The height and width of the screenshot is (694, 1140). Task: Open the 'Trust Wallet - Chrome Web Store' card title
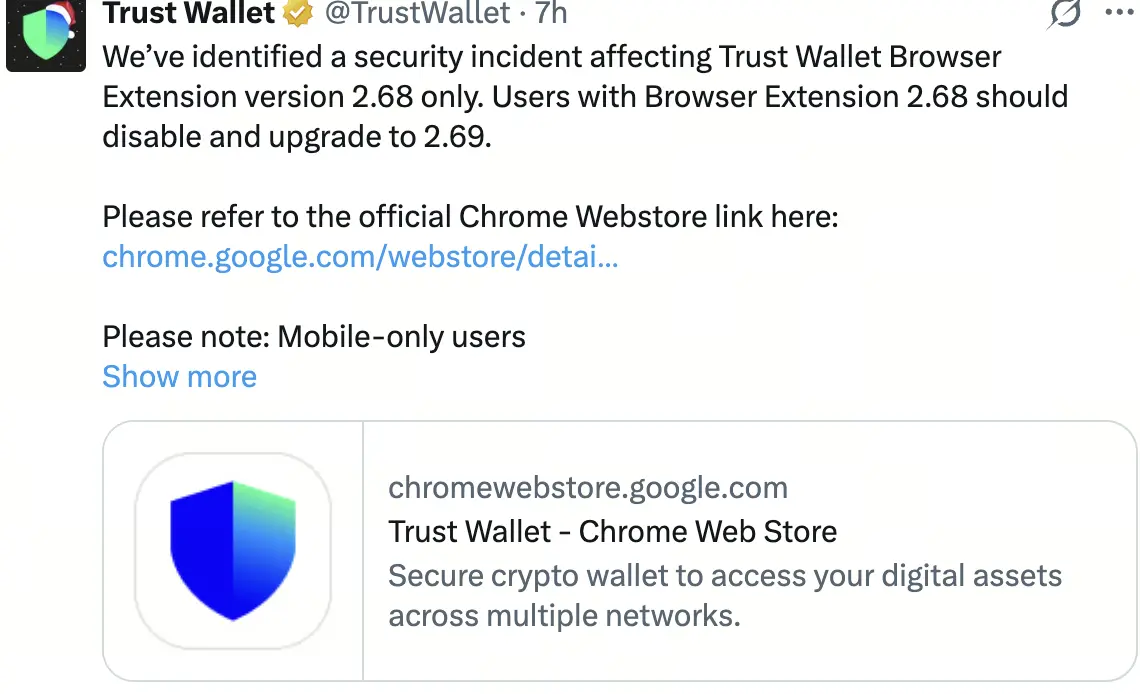coord(612,531)
